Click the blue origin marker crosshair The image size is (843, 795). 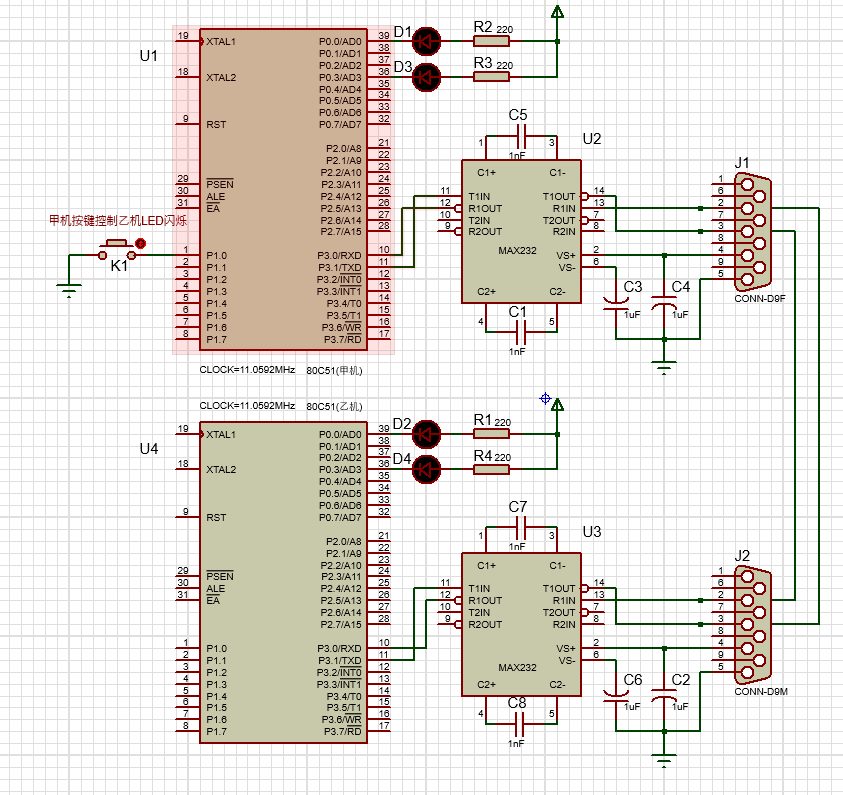[545, 398]
